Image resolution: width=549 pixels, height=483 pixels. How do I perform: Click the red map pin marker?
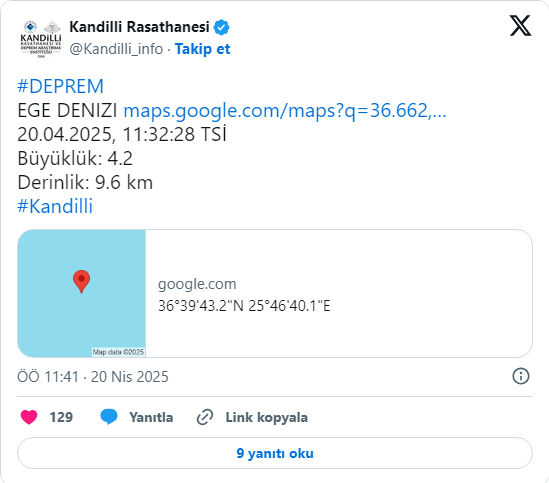81,281
